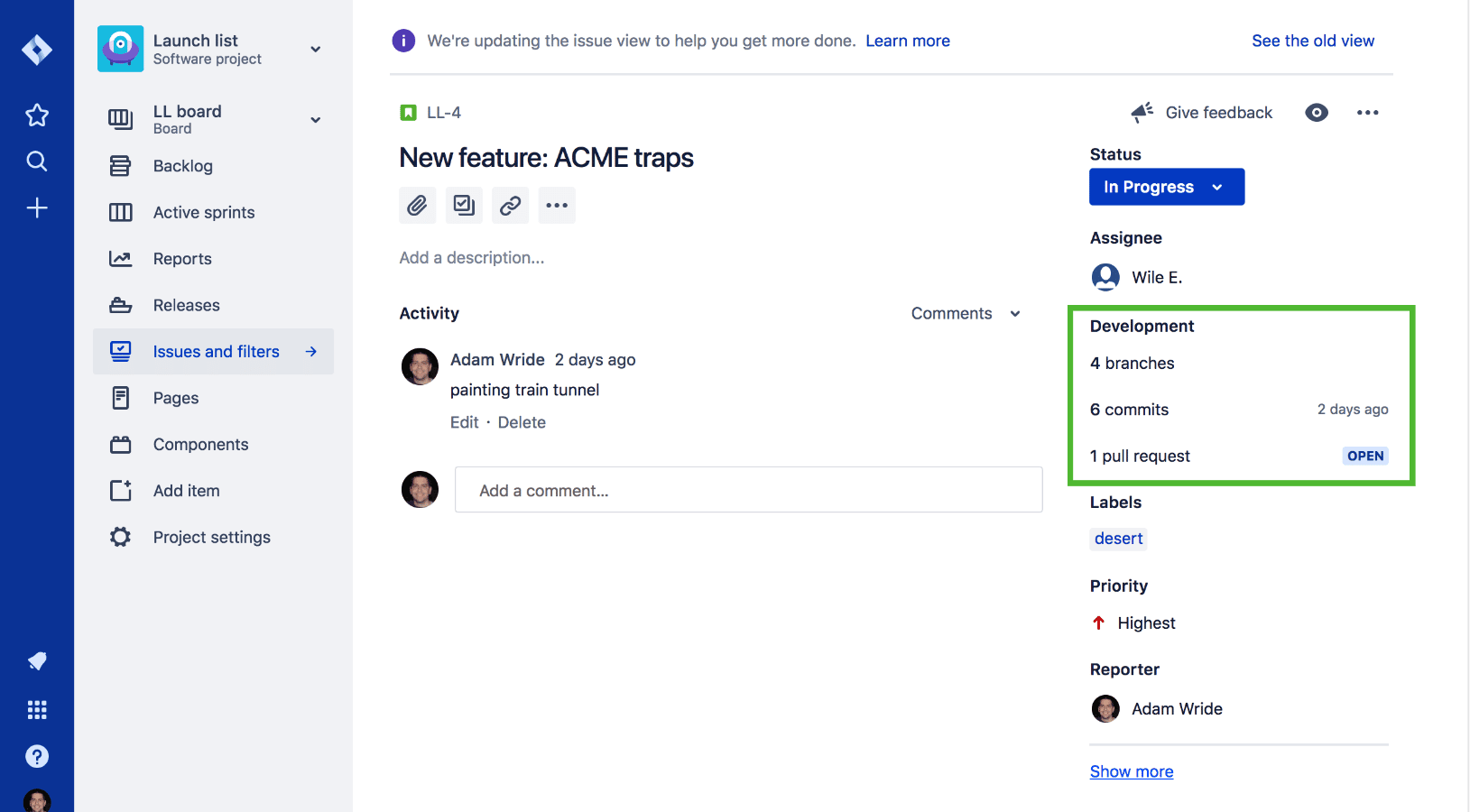Click the create subtask checkbox icon
This screenshot has height=812, width=1470.
464,206
